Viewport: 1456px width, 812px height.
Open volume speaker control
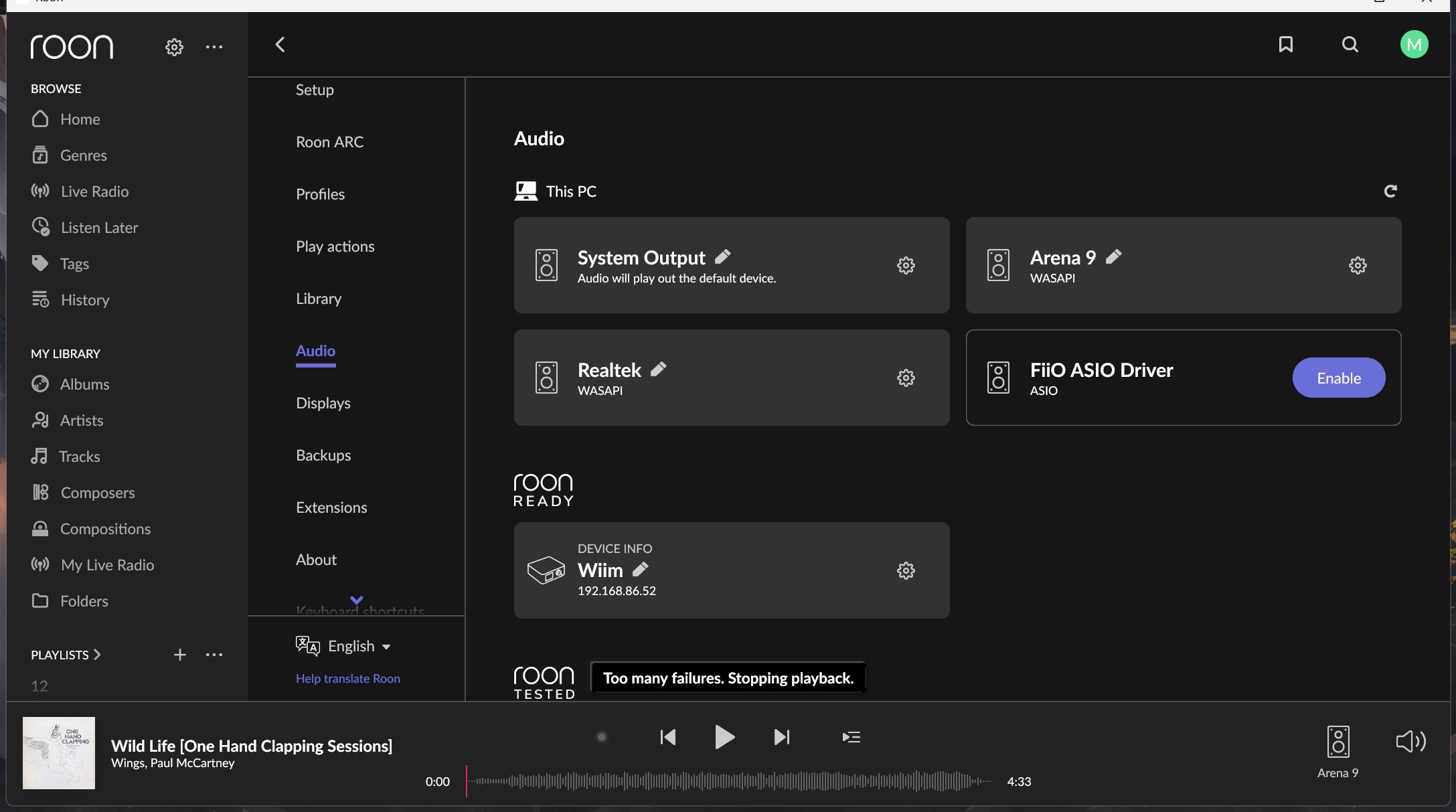[x=1411, y=741]
